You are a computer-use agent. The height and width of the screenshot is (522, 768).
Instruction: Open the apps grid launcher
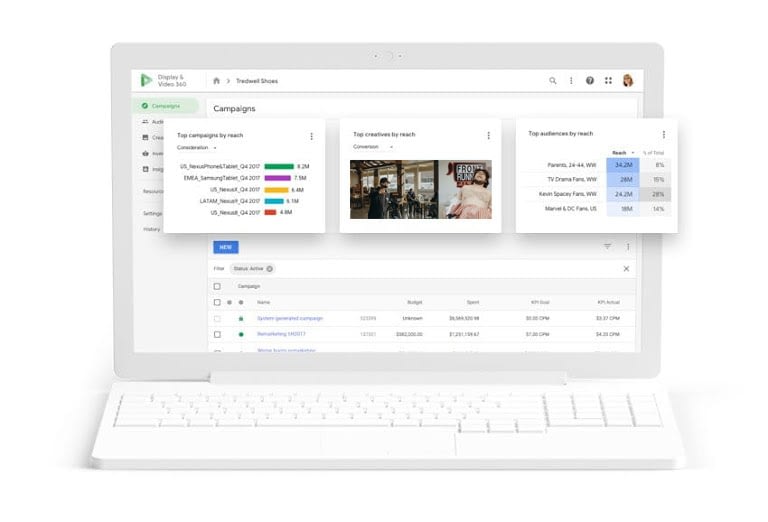tap(608, 80)
